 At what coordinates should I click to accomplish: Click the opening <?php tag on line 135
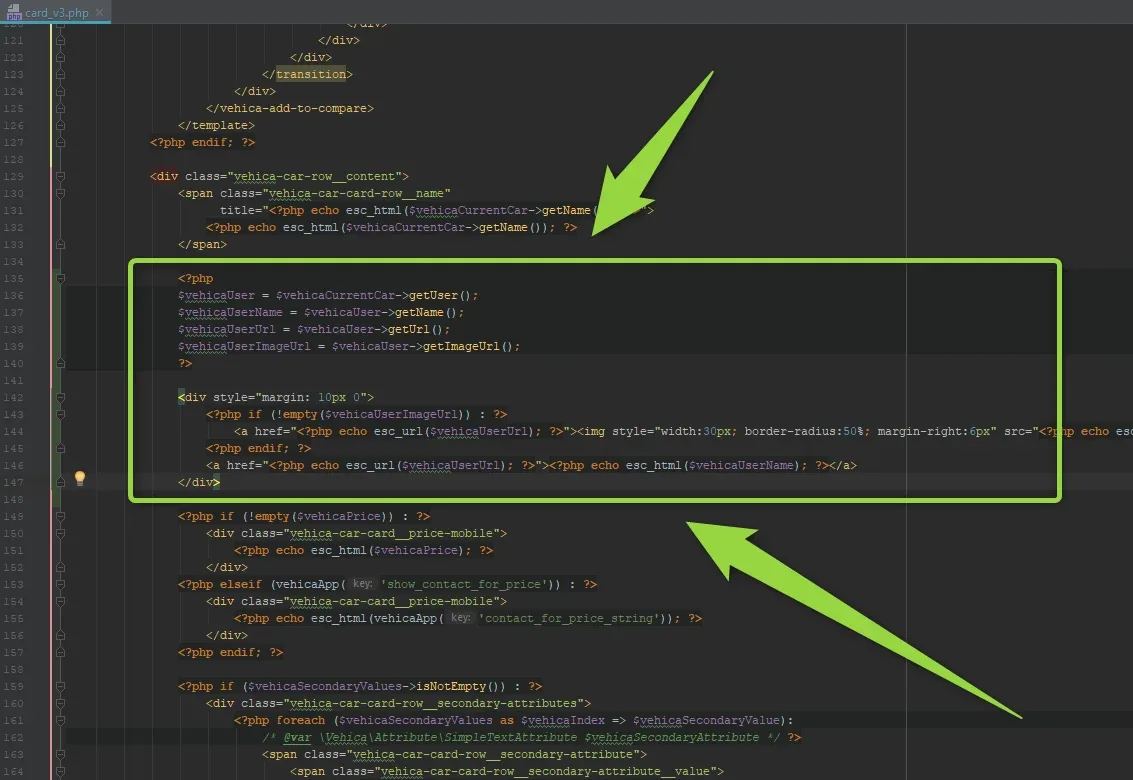point(195,278)
